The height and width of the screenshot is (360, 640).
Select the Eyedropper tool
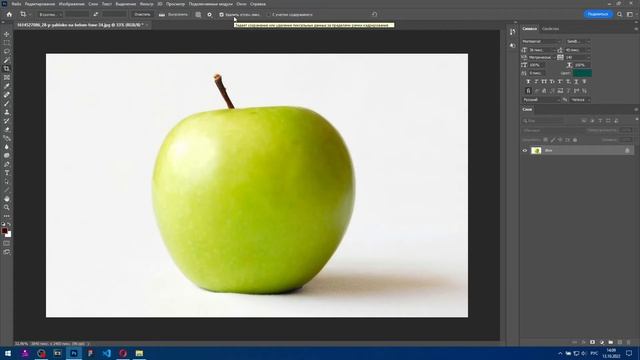[7, 86]
